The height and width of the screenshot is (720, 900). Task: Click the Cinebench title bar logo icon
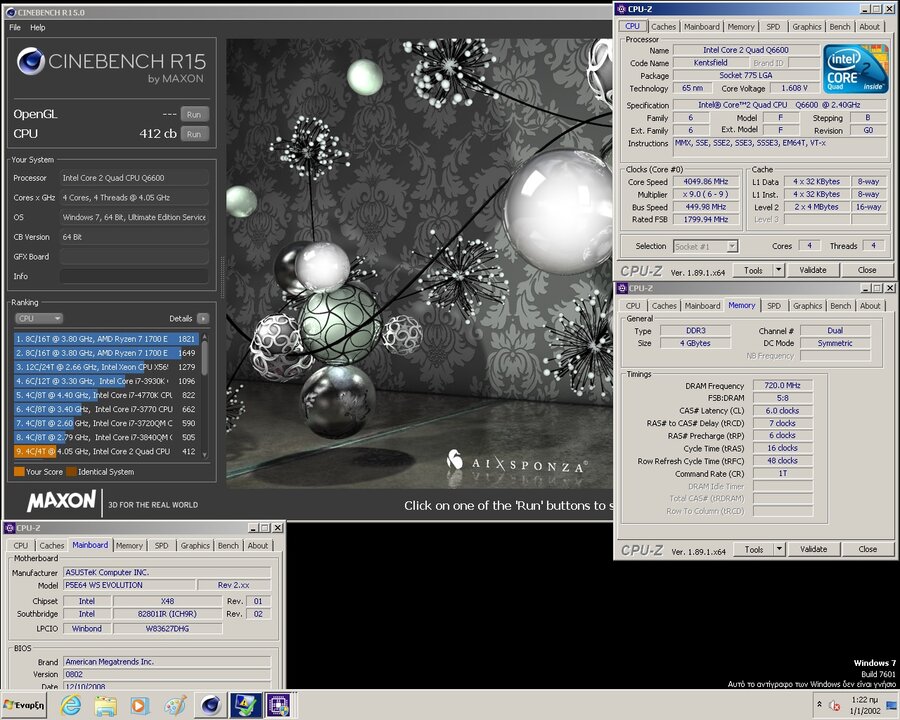[10, 12]
